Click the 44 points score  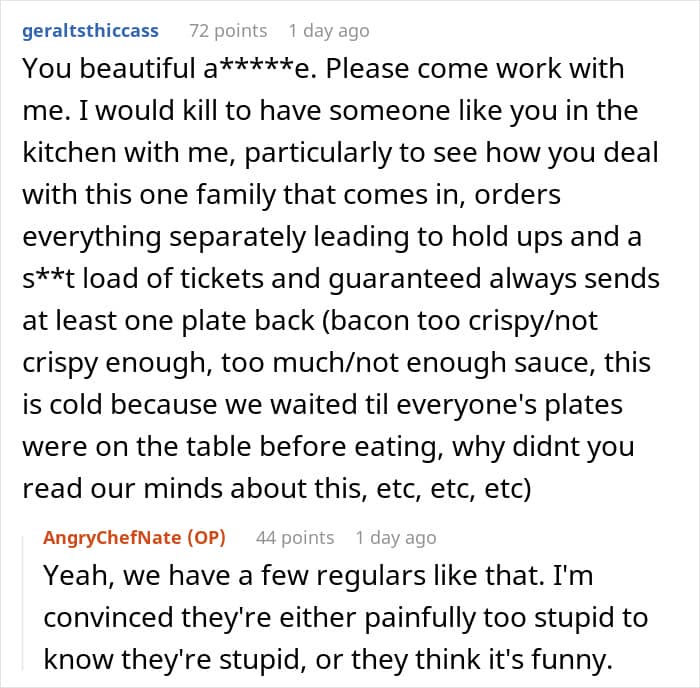(x=294, y=537)
